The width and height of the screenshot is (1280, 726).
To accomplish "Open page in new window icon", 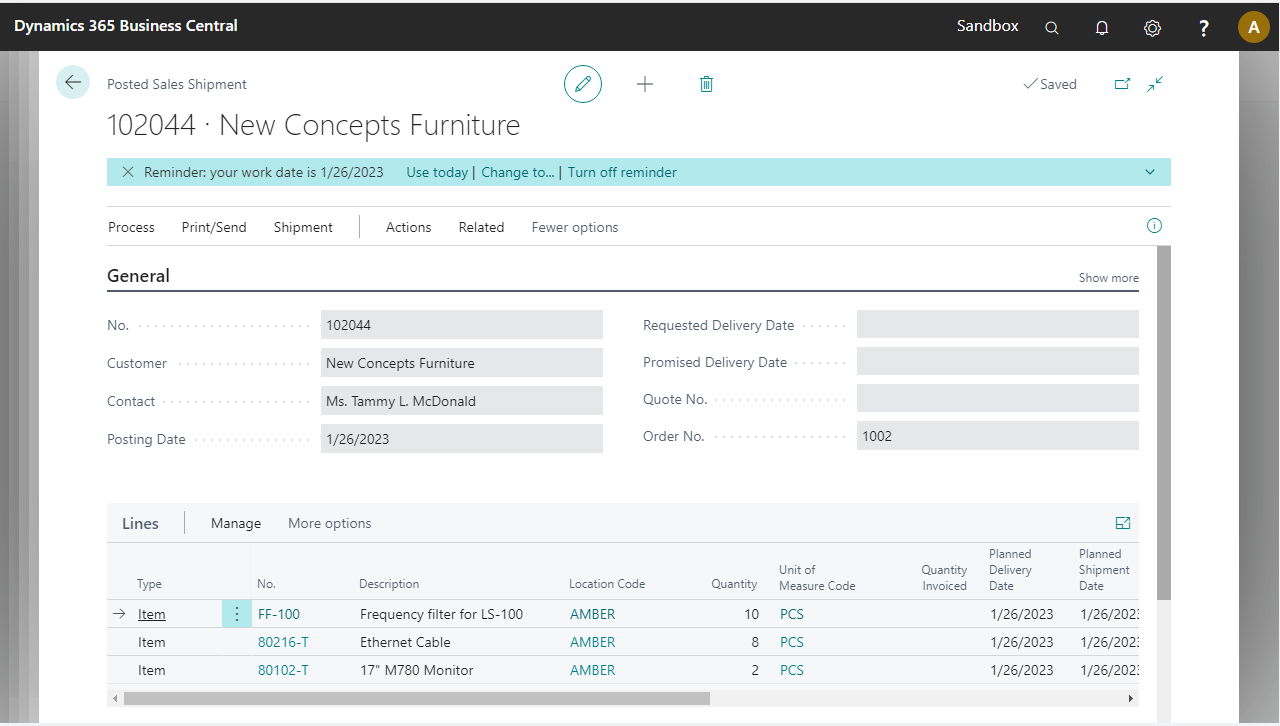I will pos(1122,84).
